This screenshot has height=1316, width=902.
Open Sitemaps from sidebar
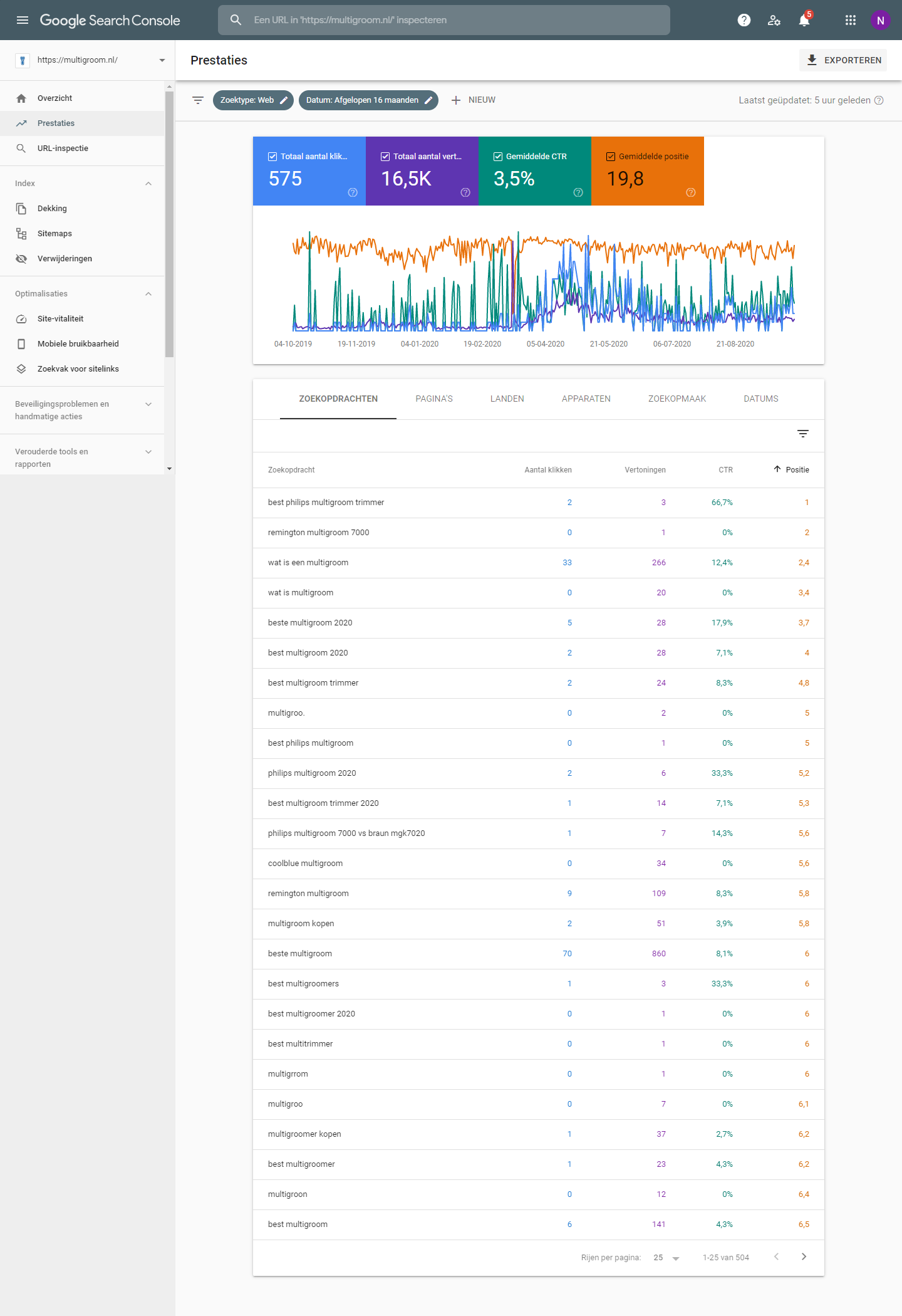coord(82,234)
